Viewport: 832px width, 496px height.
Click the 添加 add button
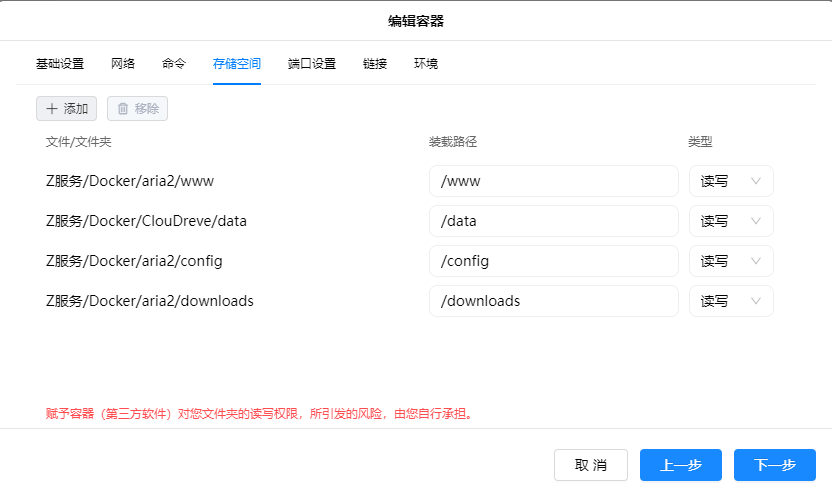coord(66,109)
